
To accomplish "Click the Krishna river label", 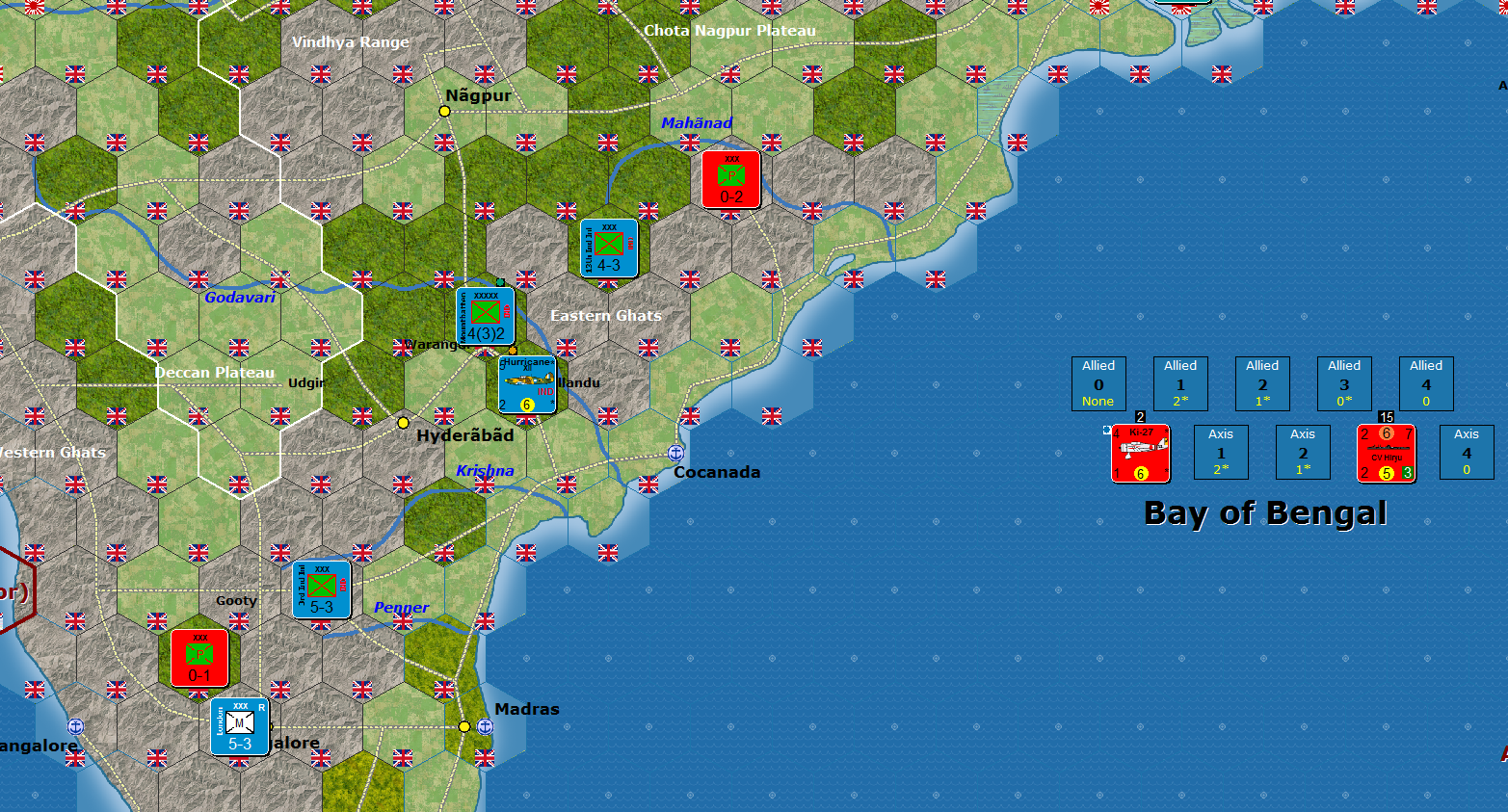I will coord(485,471).
